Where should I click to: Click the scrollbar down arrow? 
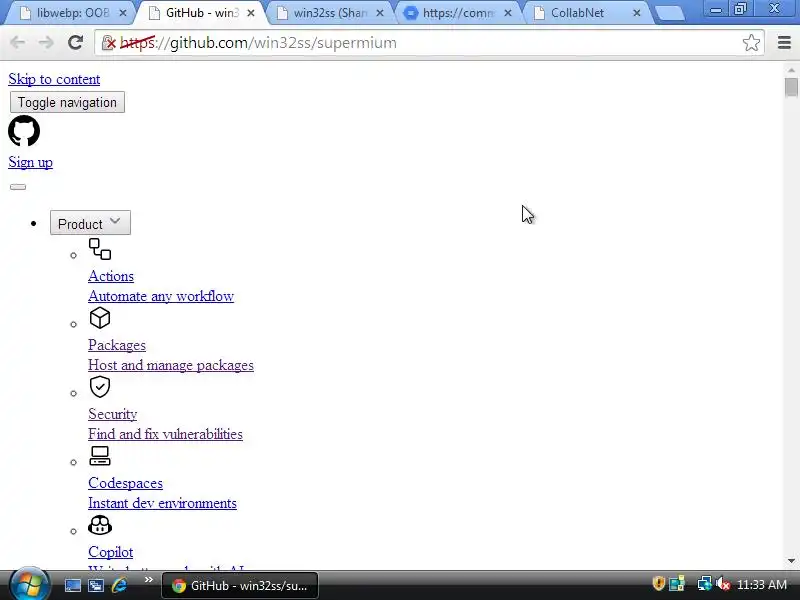pos(791,561)
